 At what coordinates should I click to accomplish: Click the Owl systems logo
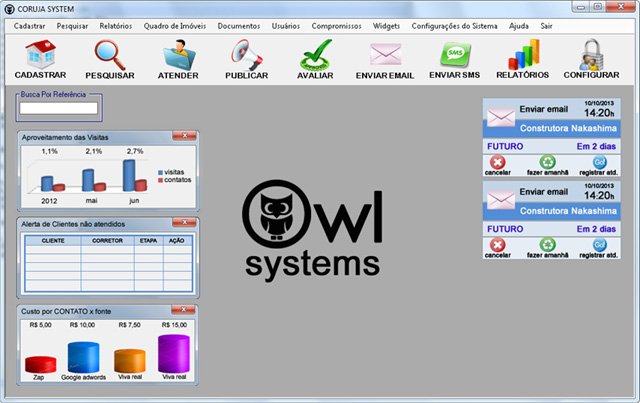coord(312,230)
